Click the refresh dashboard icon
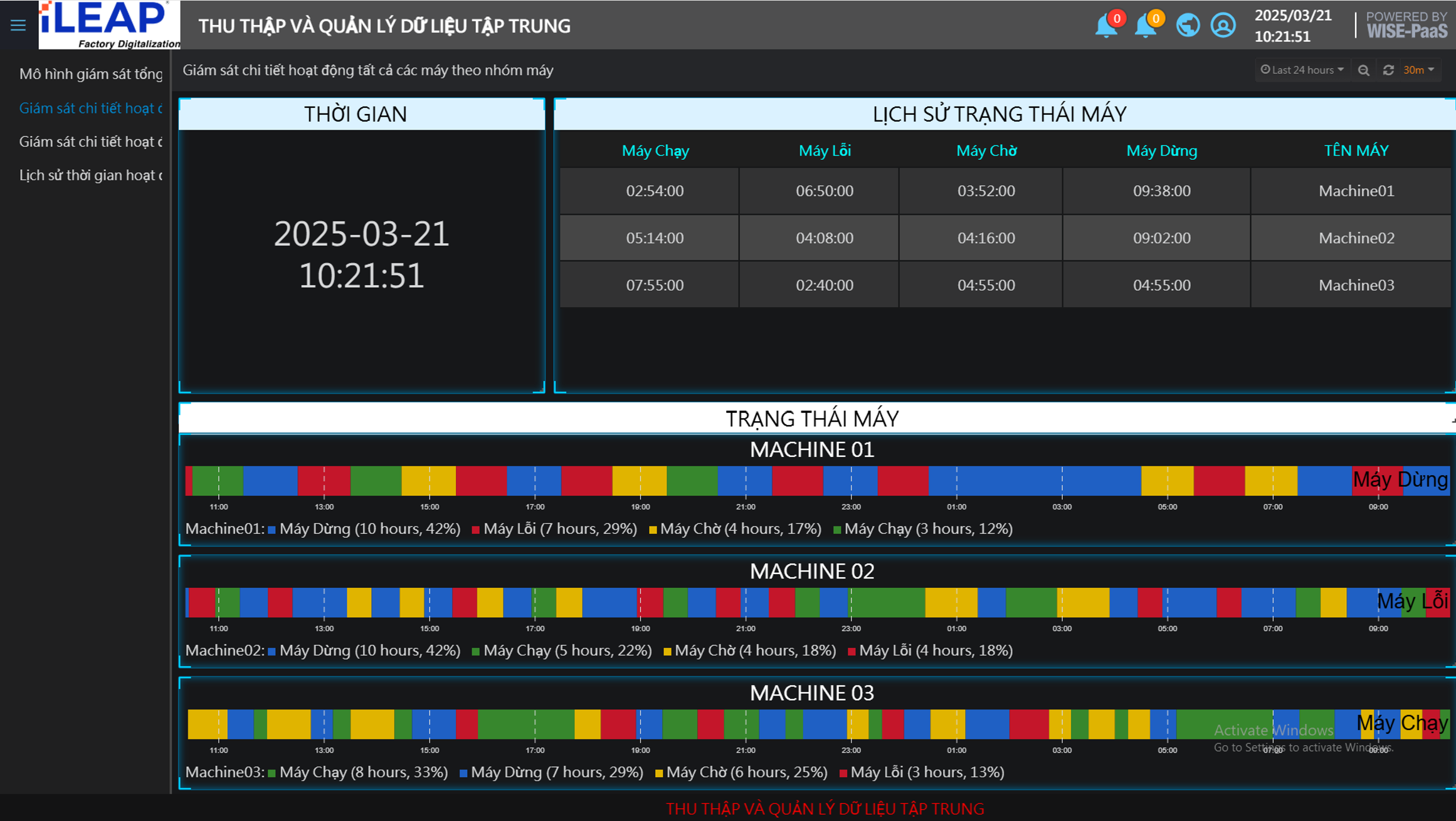The height and width of the screenshot is (821, 1456). point(1388,70)
